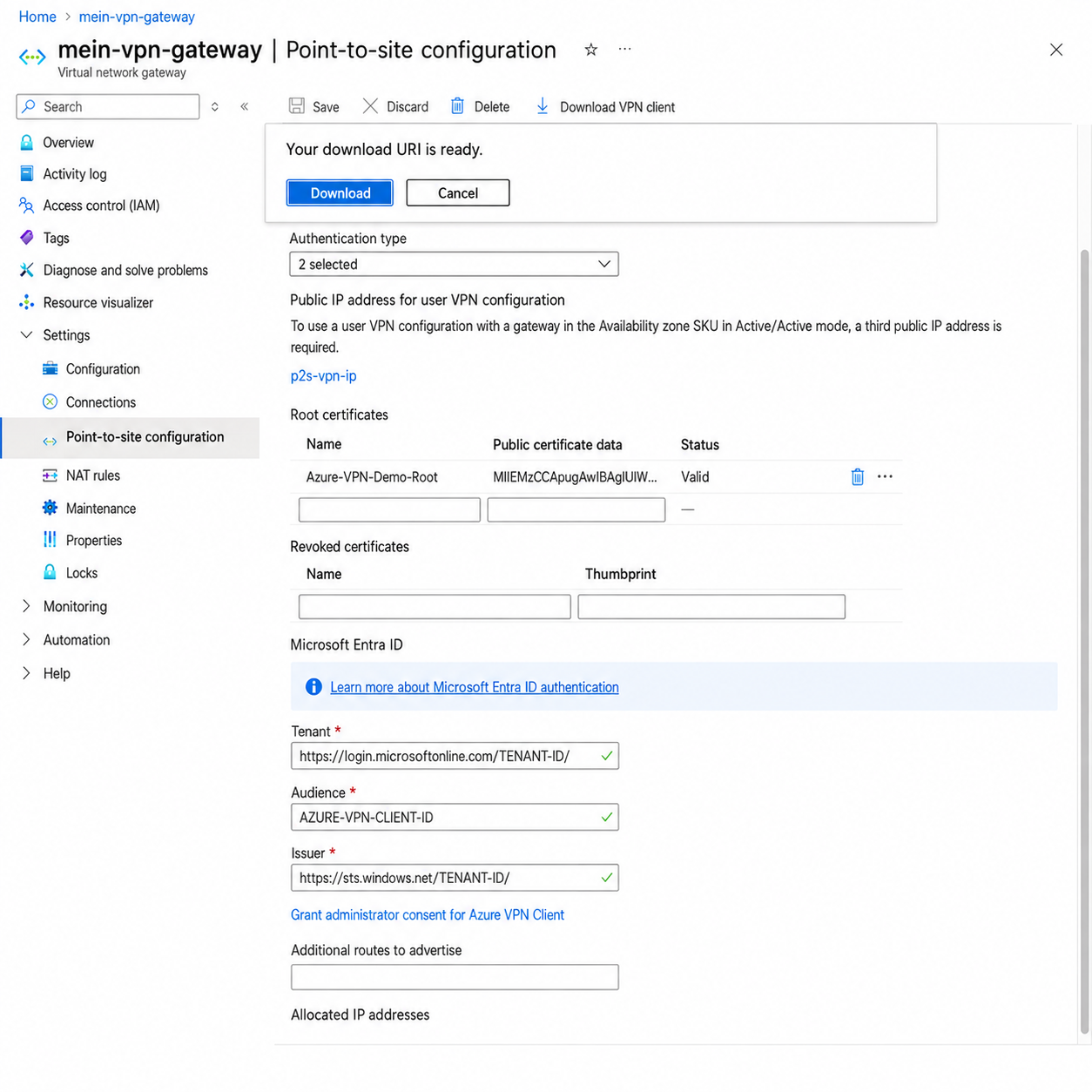Click the Tags icon in sidebar
The width and height of the screenshot is (1092, 1092).
(x=27, y=238)
